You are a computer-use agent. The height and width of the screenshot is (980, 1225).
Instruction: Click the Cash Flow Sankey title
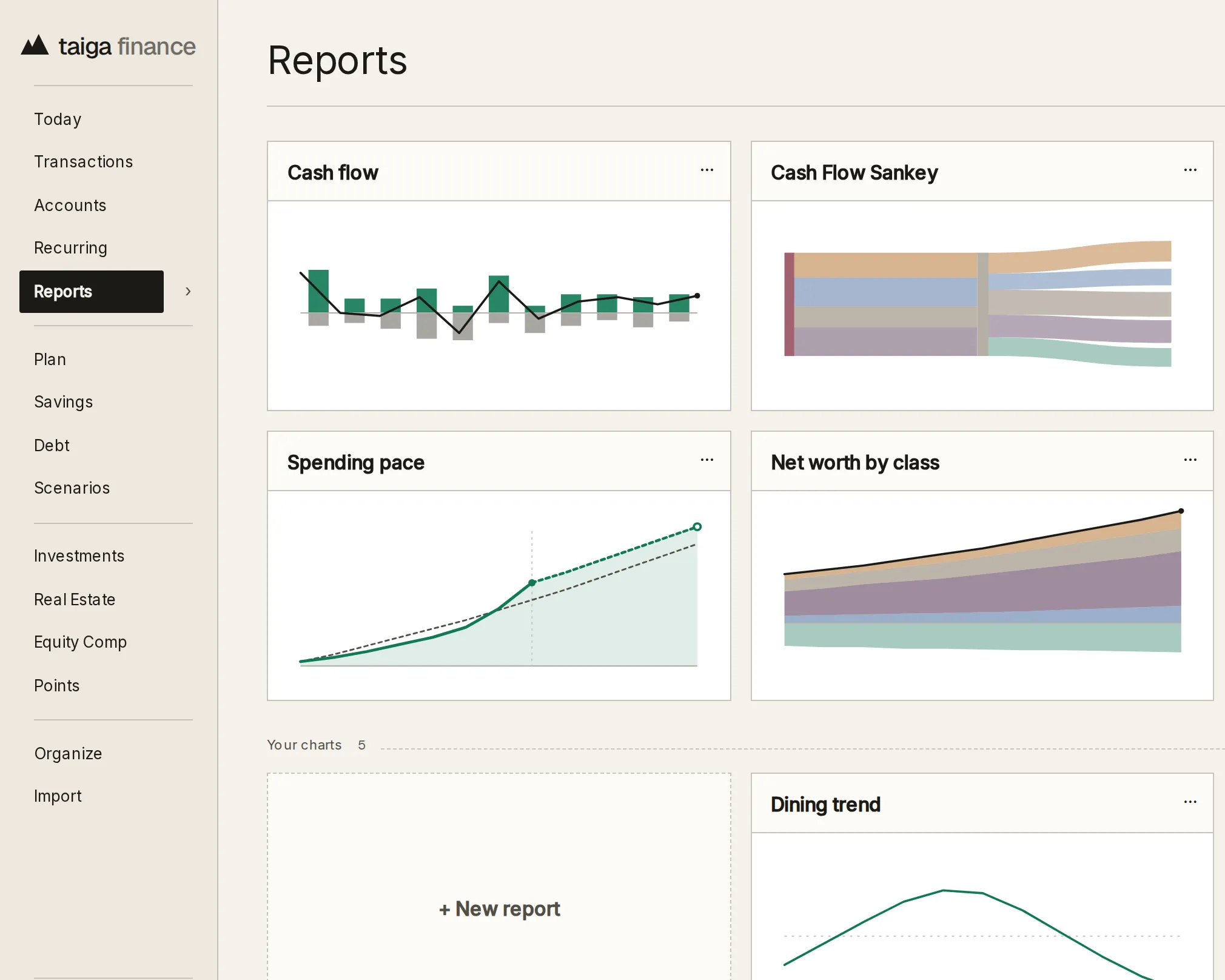[854, 173]
